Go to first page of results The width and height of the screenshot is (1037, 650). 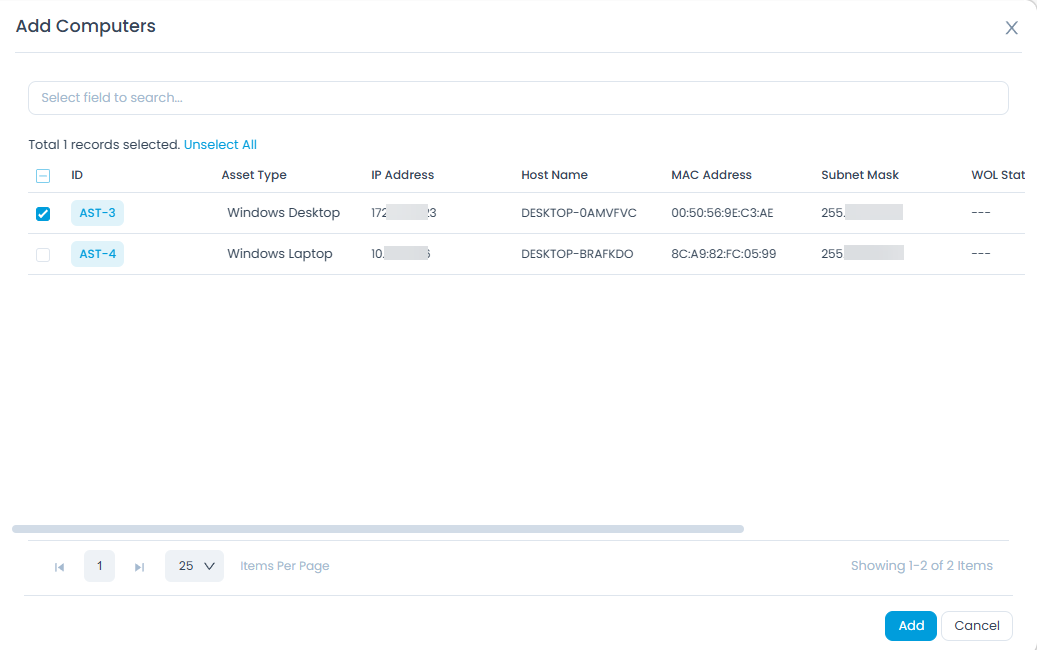(x=59, y=567)
